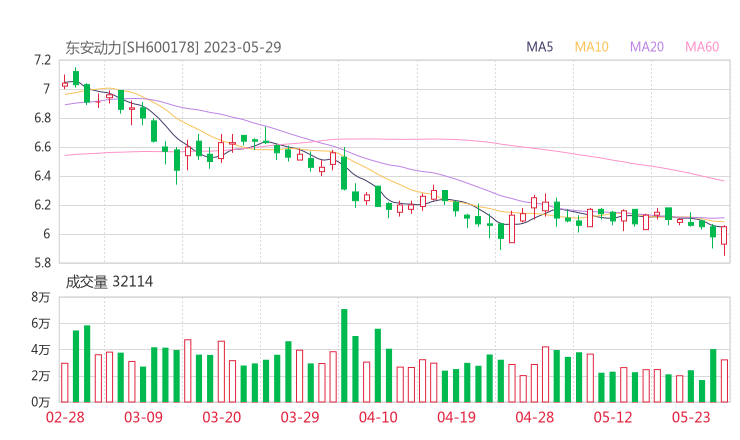
Task: Select the 02-28 date axis label
Action: coord(65,418)
